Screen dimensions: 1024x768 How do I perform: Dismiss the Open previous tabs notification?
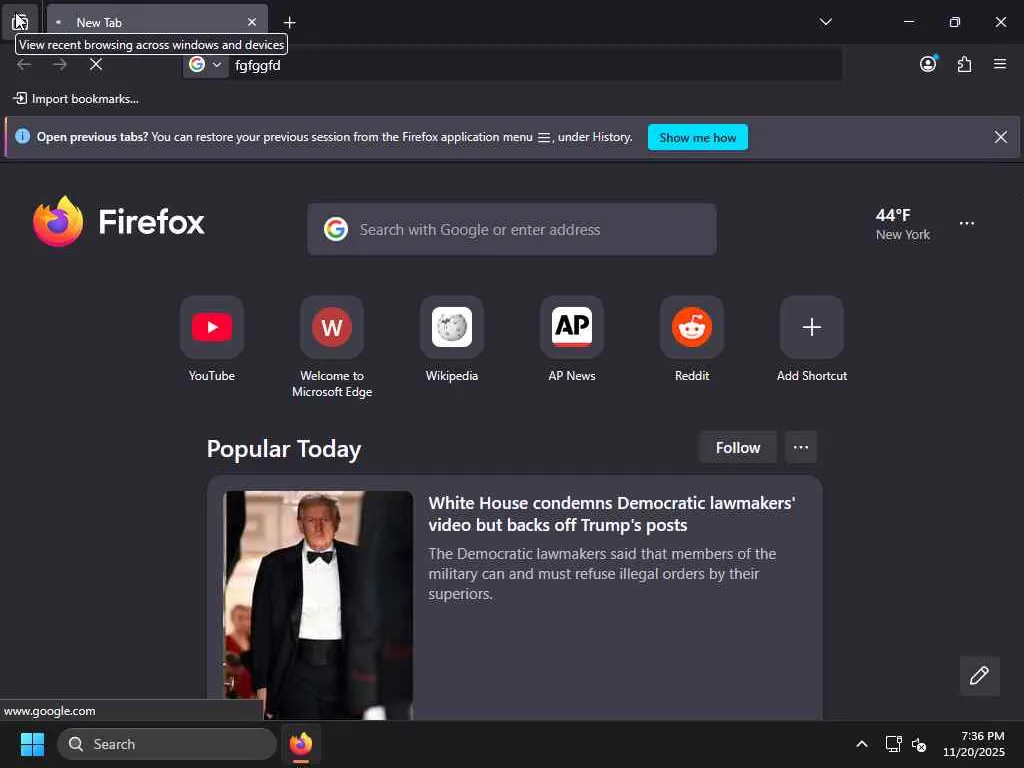1000,137
